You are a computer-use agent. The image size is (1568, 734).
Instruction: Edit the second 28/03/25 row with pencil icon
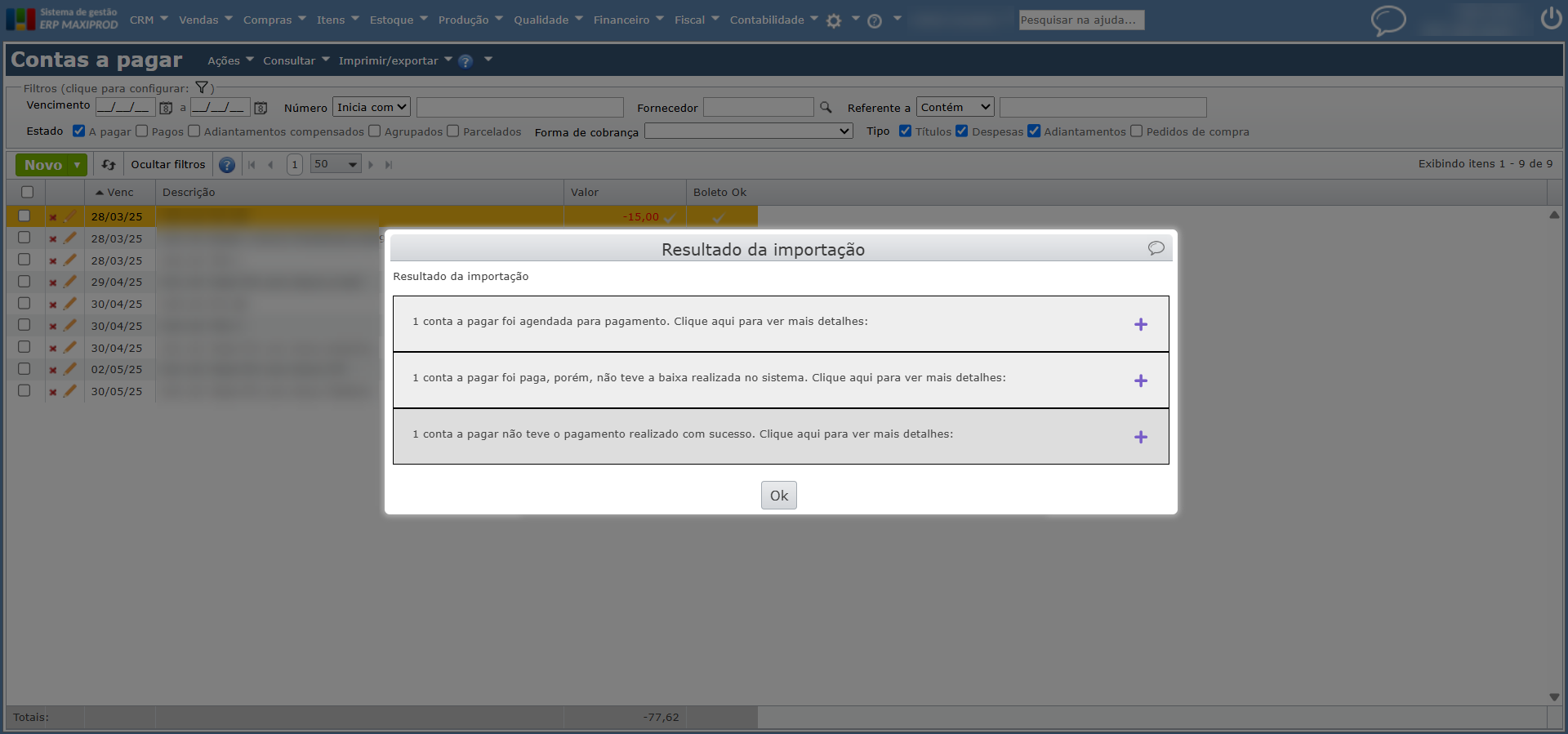[70, 238]
